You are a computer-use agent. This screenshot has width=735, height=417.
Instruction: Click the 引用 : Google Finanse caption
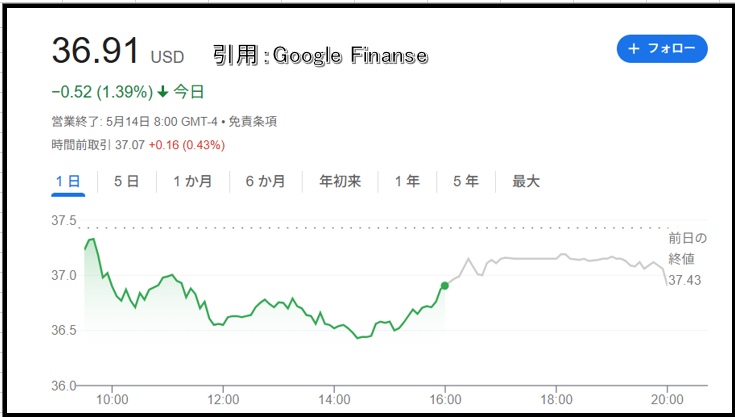click(x=320, y=55)
